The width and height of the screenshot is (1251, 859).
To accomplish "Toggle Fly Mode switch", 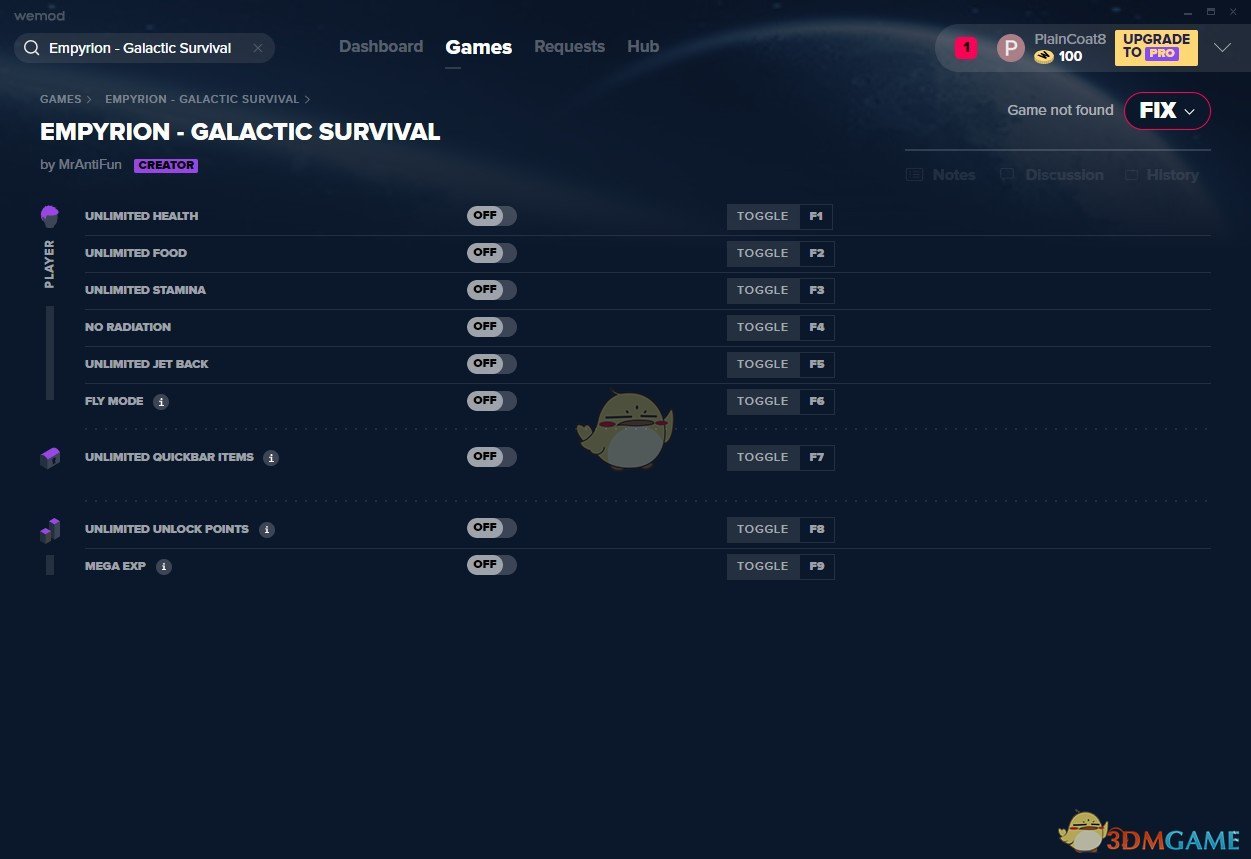I will click(x=492, y=401).
